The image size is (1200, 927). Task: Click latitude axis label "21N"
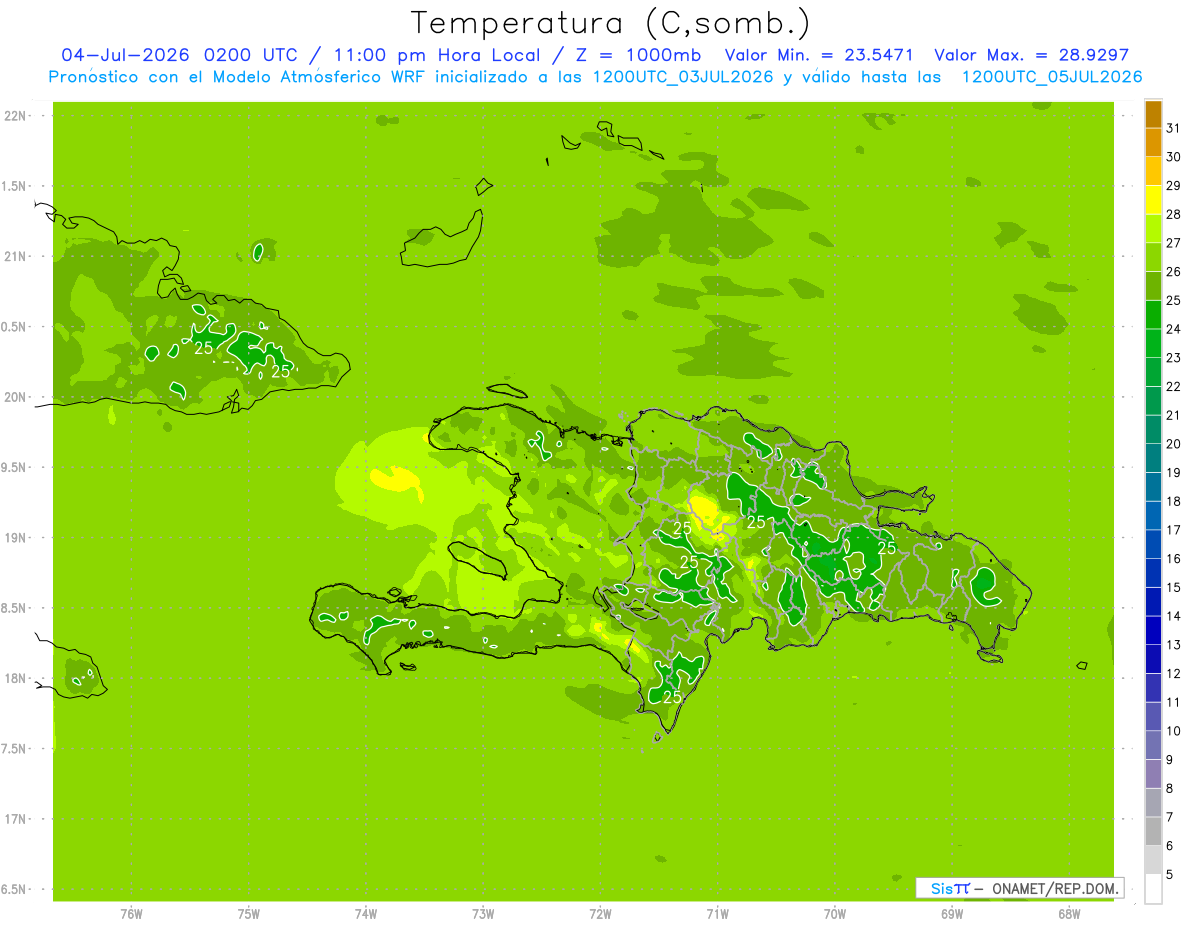(x=16, y=257)
